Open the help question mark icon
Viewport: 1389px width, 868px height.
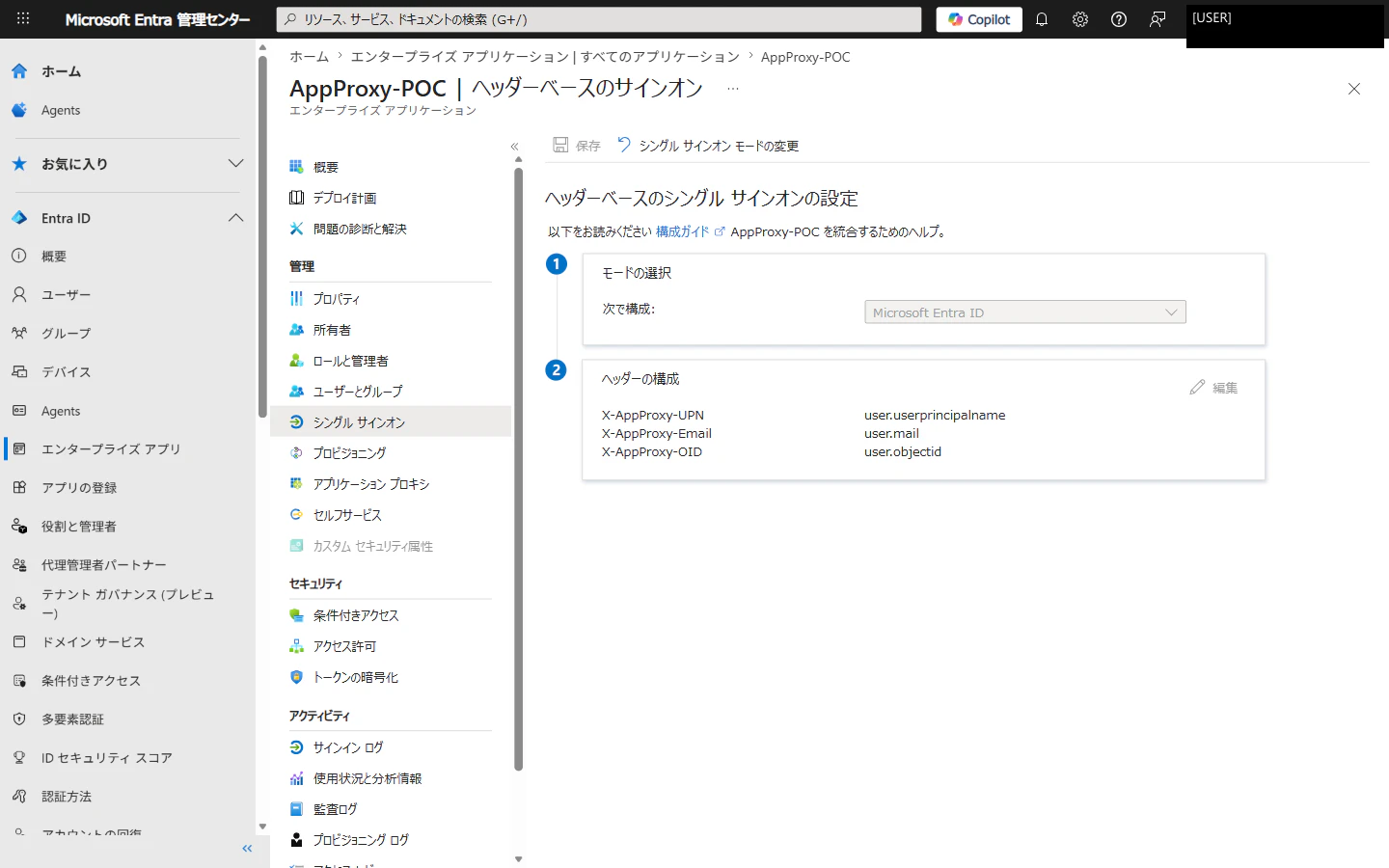[x=1119, y=19]
